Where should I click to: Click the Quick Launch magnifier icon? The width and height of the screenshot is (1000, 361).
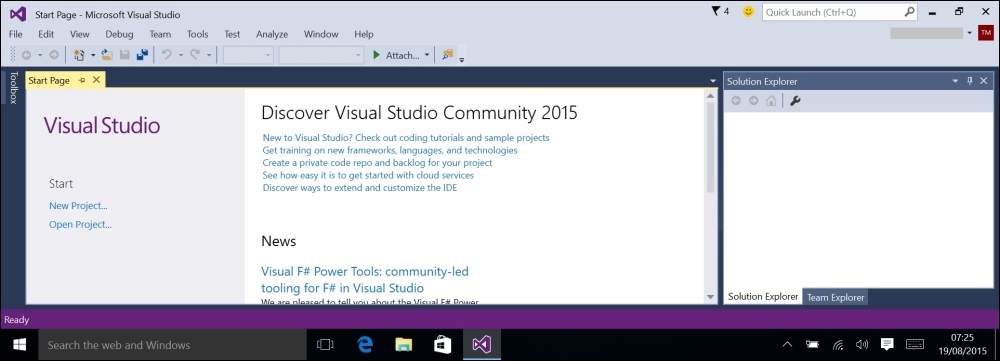coord(909,11)
